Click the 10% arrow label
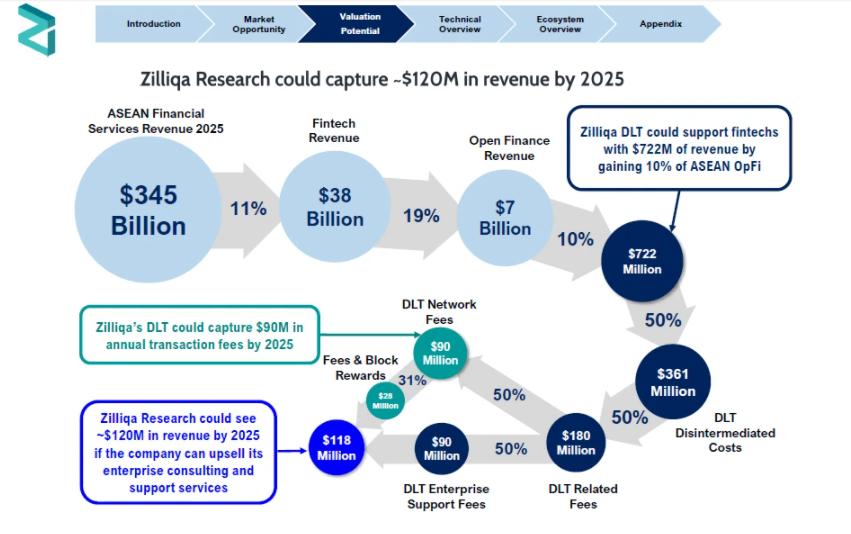The width and height of the screenshot is (851, 534). point(575,239)
